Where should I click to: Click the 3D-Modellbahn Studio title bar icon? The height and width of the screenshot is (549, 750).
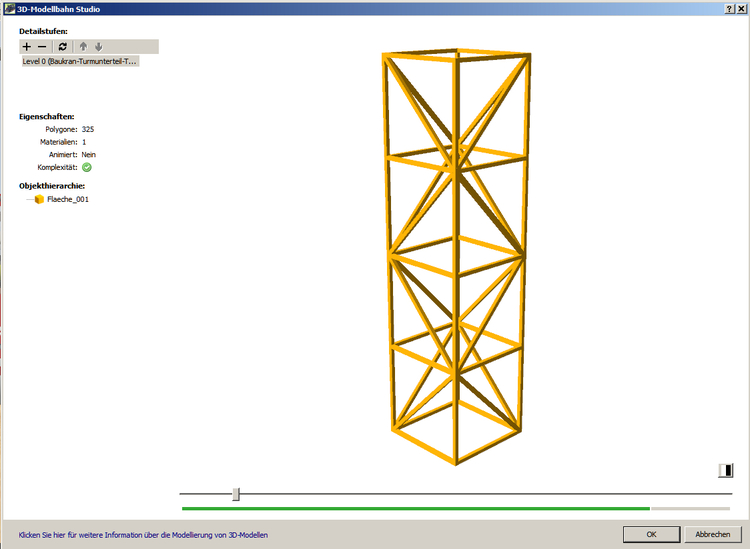(10, 9)
